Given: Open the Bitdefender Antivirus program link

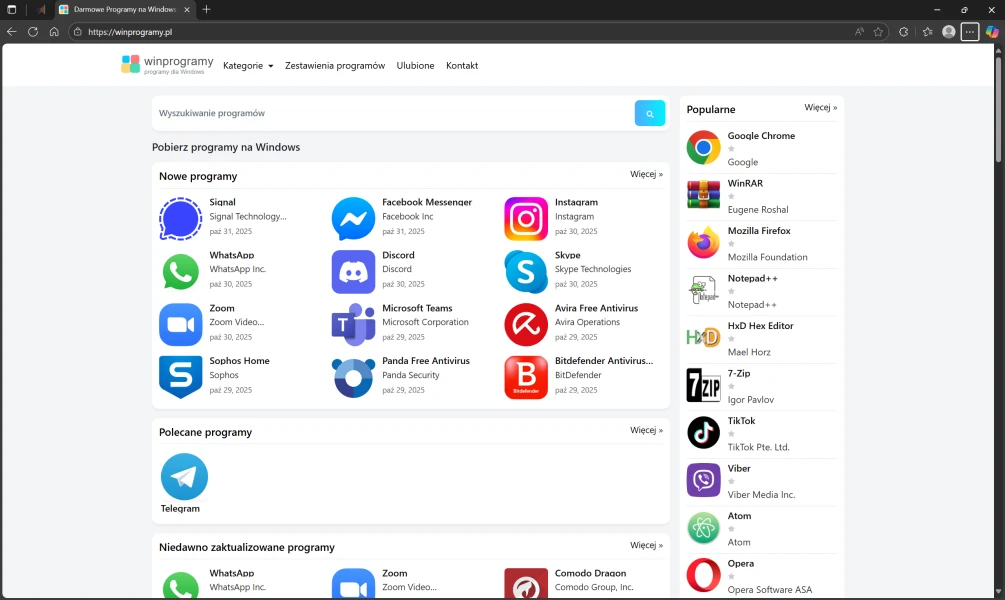Looking at the screenshot, I should point(603,361).
